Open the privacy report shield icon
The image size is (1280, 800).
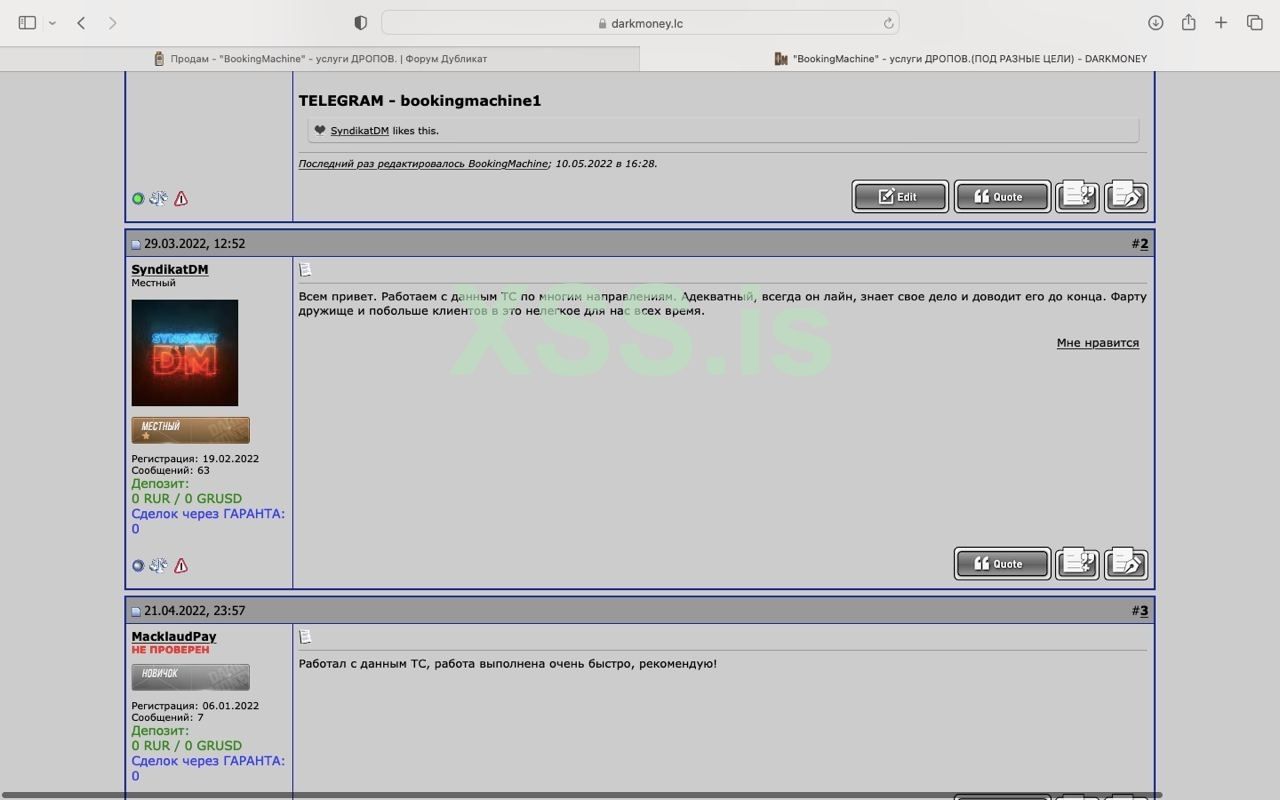(361, 23)
